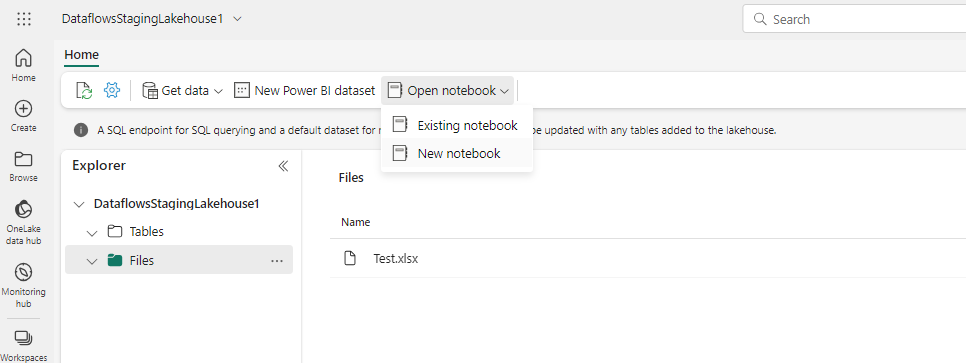Click the Name column header
The width and height of the screenshot is (966, 363).
point(355,222)
